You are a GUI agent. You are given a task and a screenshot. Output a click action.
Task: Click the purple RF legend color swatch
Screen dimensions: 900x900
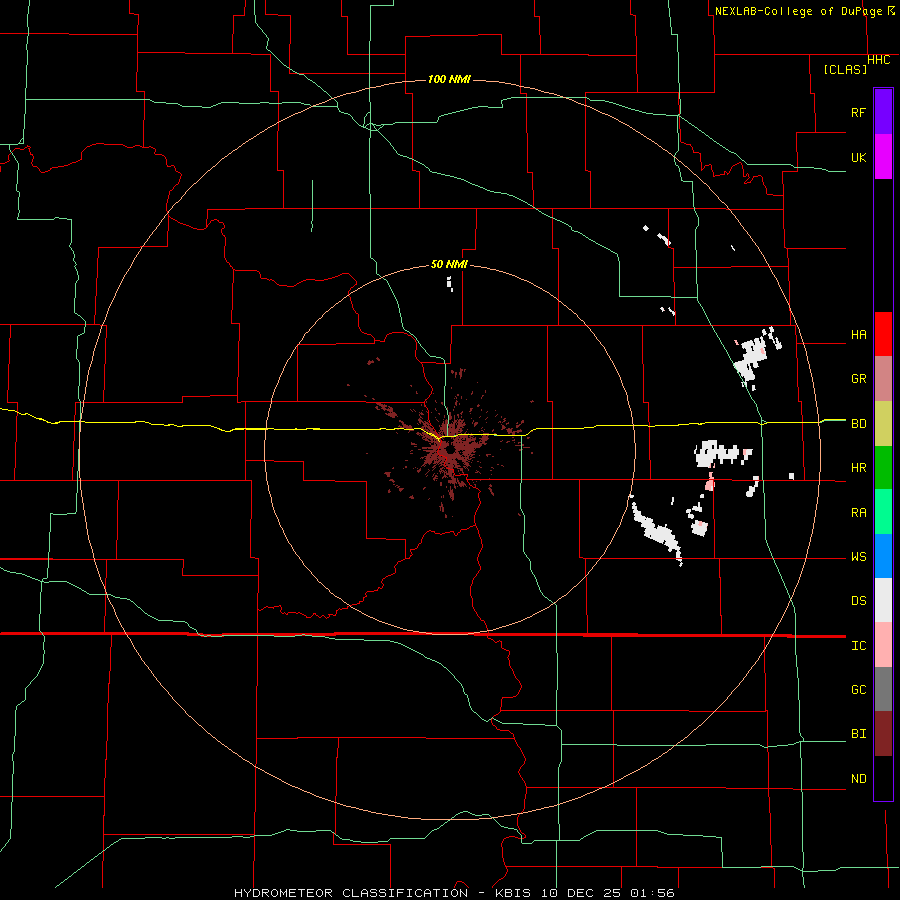(x=883, y=112)
